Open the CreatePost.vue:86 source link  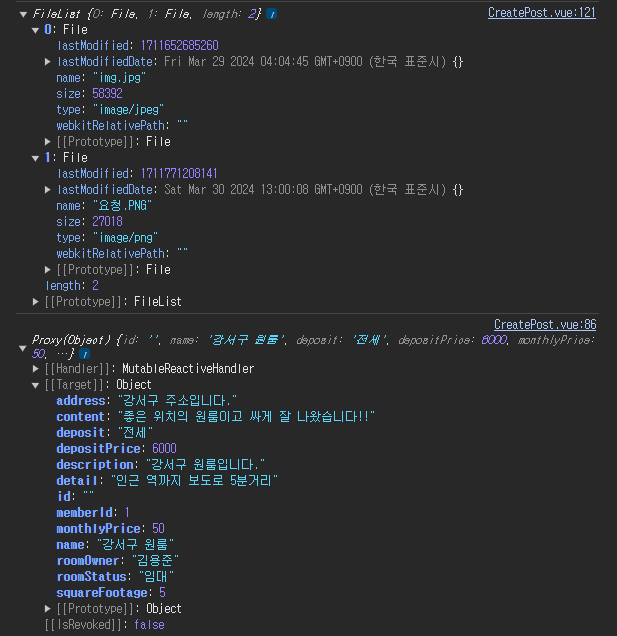click(x=545, y=324)
